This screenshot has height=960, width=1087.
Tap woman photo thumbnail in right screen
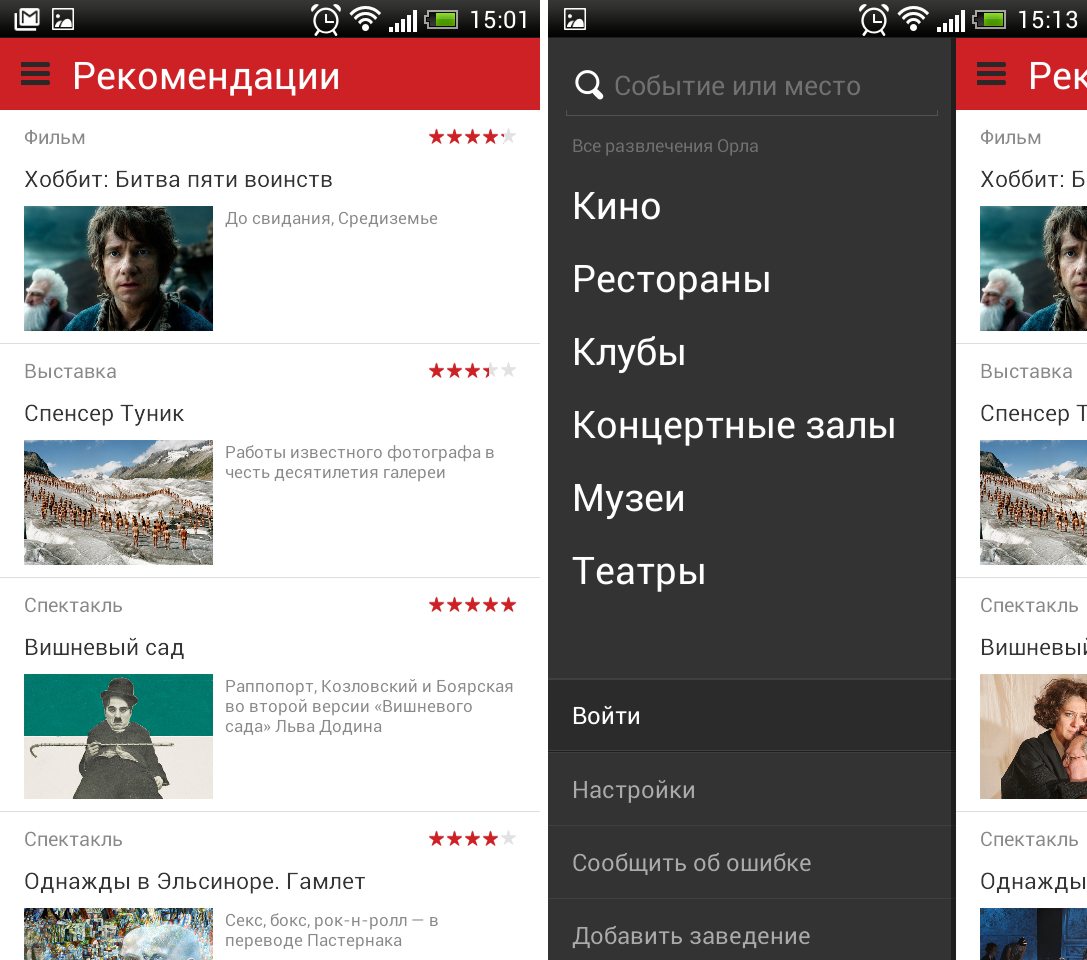pyautogui.click(x=1034, y=736)
